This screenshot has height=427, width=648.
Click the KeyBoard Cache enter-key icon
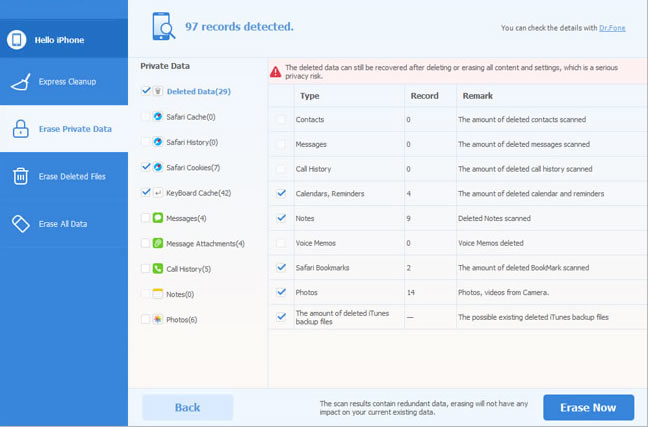click(158, 193)
